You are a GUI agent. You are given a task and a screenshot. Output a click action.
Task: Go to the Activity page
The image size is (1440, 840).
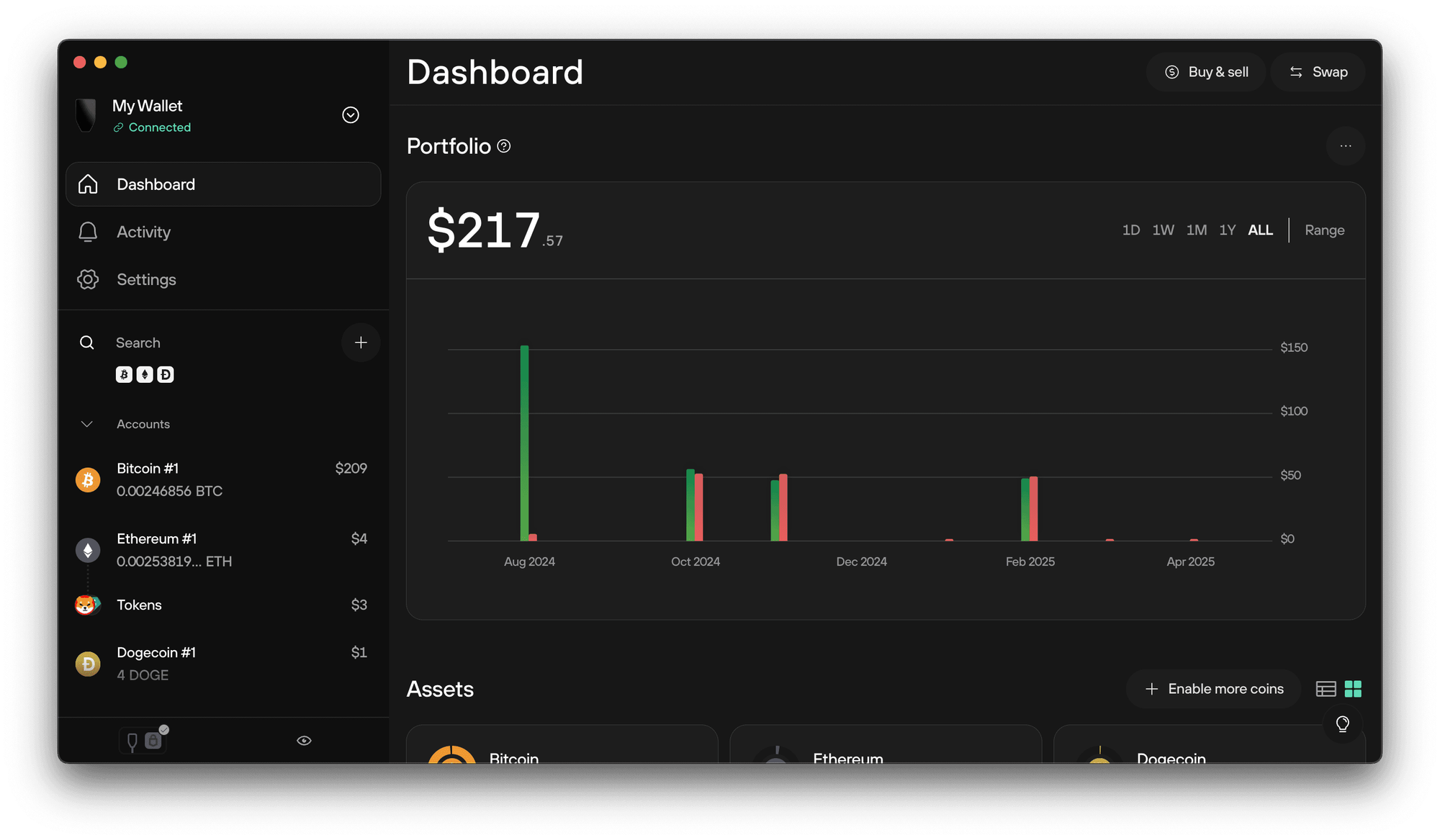(x=143, y=232)
